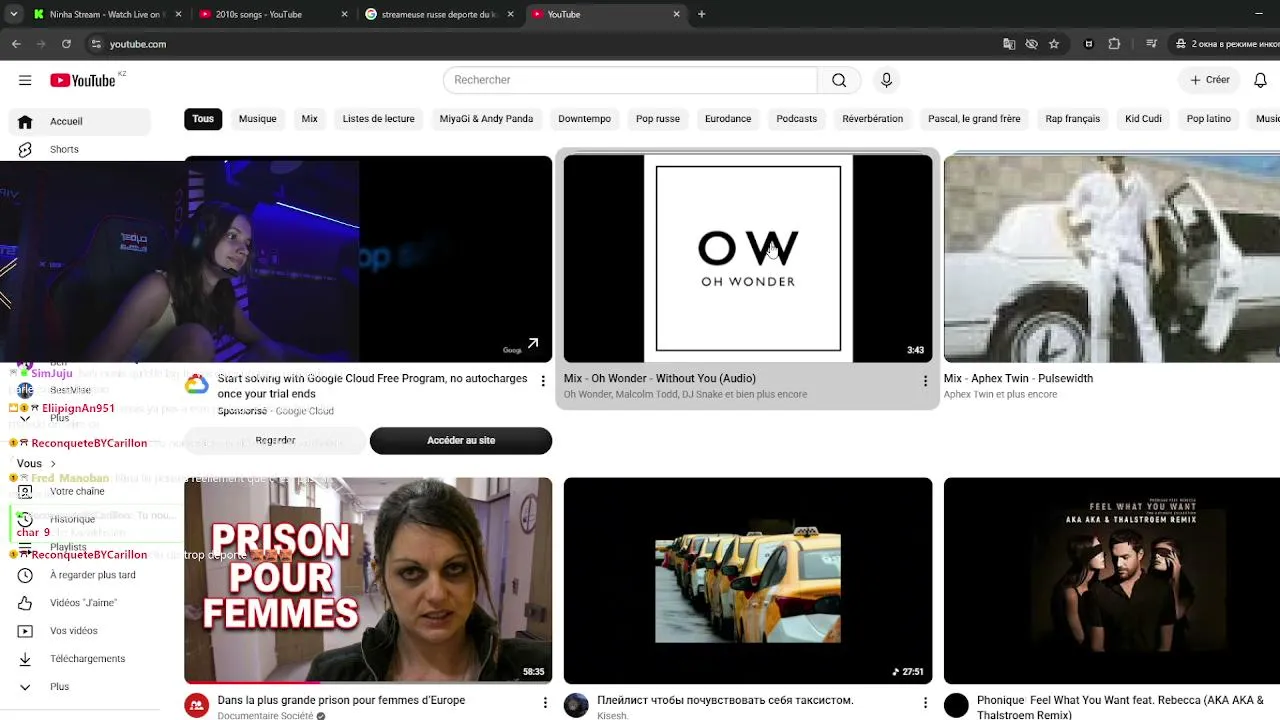Close the 2010s songs tab

point(345,14)
